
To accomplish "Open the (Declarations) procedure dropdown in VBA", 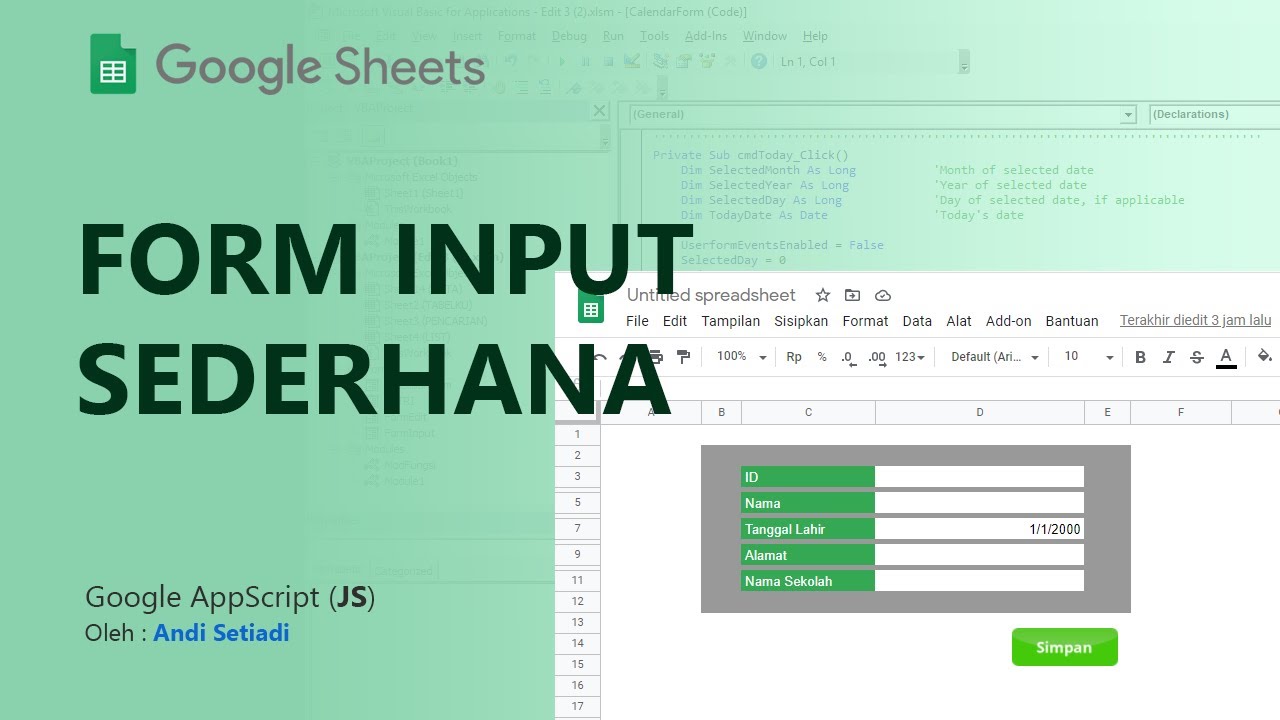I will [1214, 114].
